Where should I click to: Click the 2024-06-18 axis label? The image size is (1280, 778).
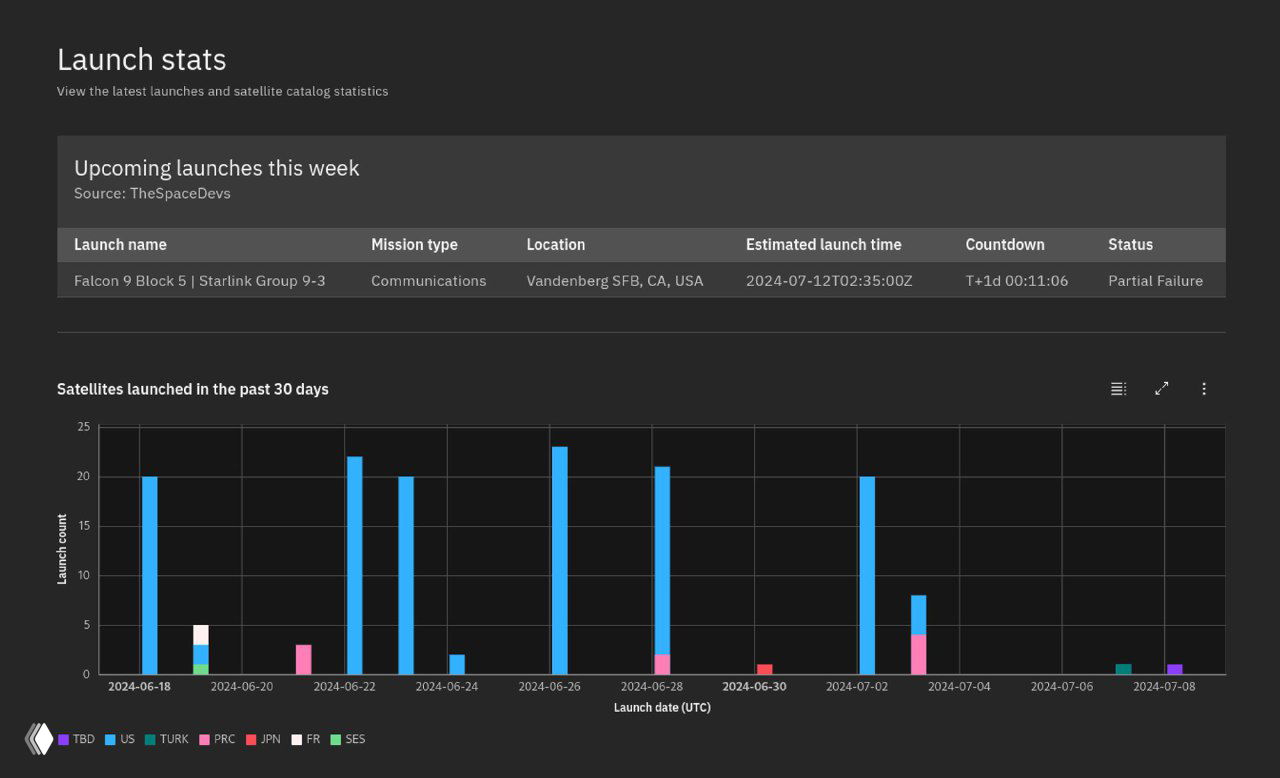(139, 687)
